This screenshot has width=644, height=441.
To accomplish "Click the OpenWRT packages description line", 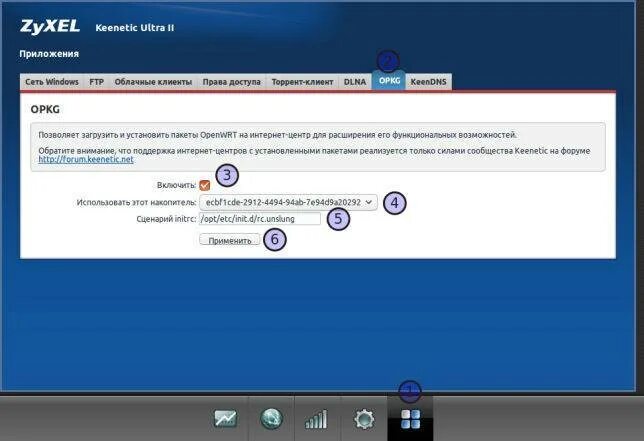I will (278, 135).
